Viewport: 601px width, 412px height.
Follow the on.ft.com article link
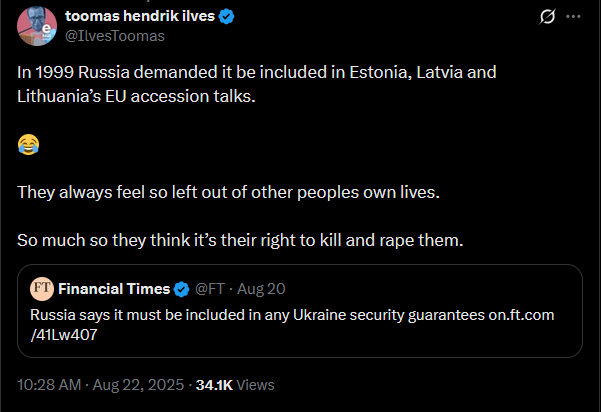[x=521, y=315]
